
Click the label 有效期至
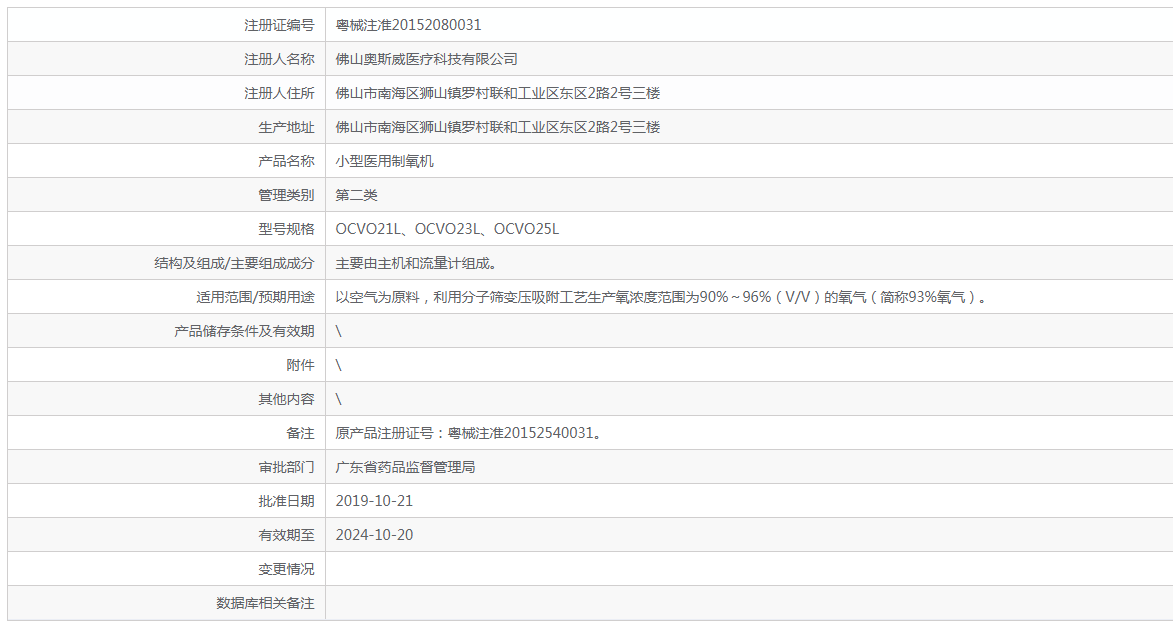287,535
